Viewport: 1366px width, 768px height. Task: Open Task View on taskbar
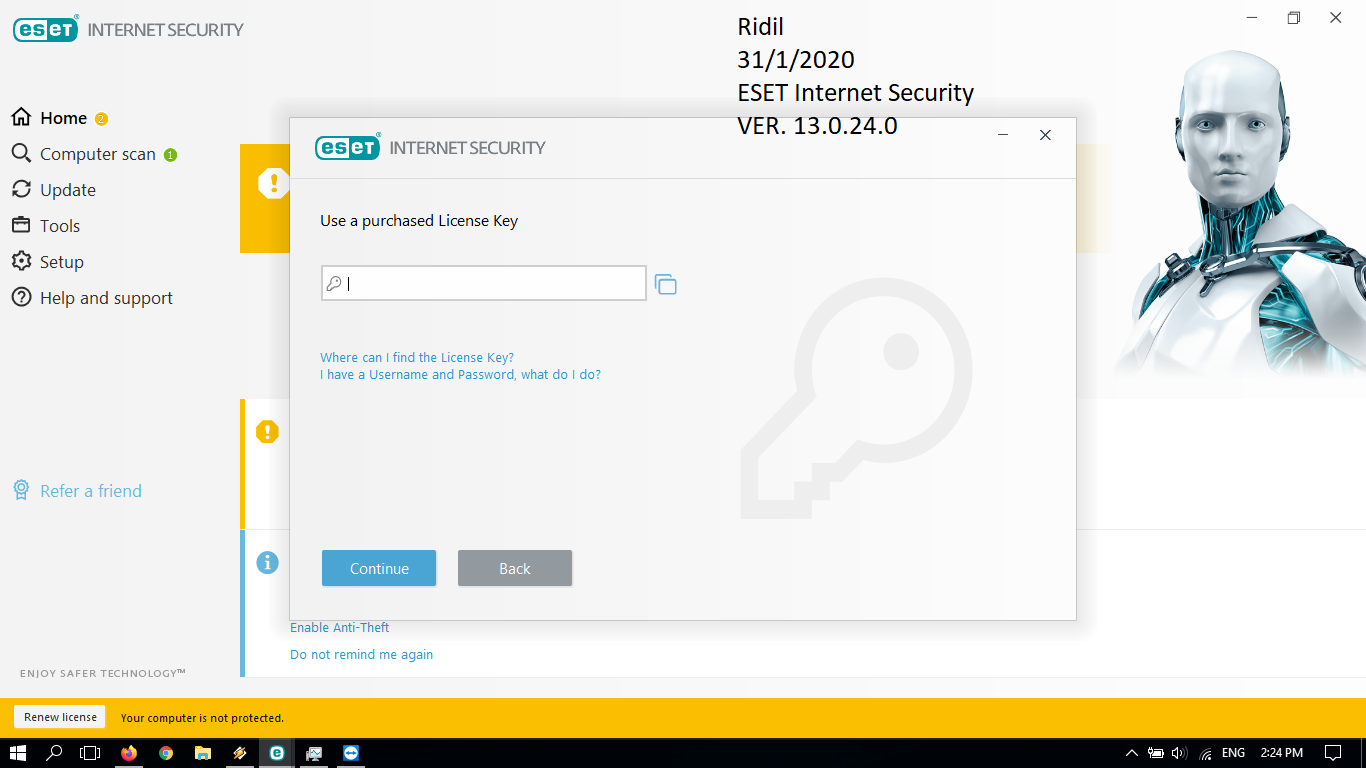coord(91,753)
